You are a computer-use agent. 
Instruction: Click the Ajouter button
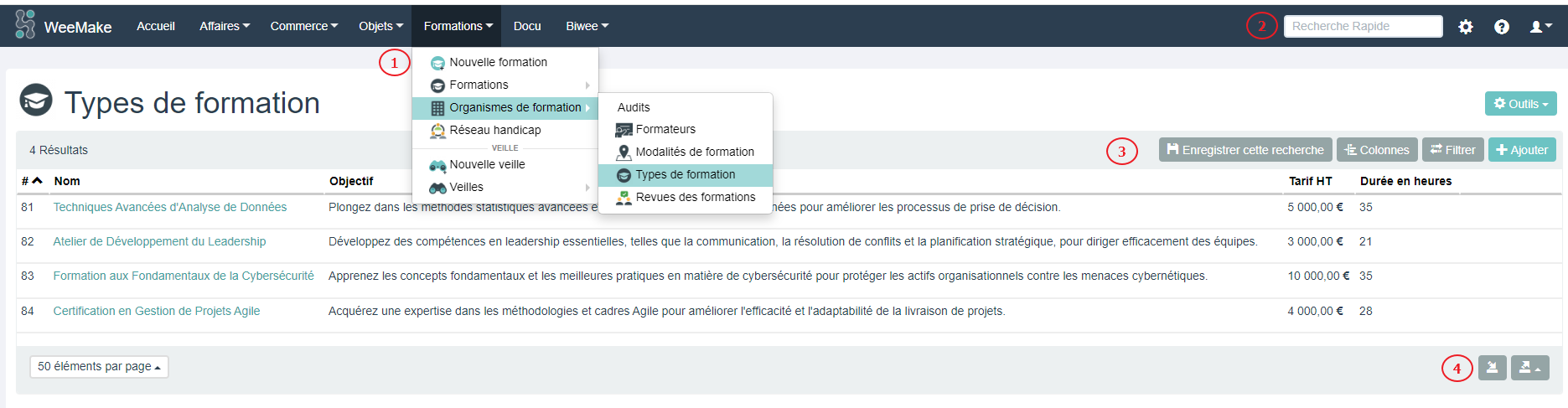pyautogui.click(x=1522, y=150)
